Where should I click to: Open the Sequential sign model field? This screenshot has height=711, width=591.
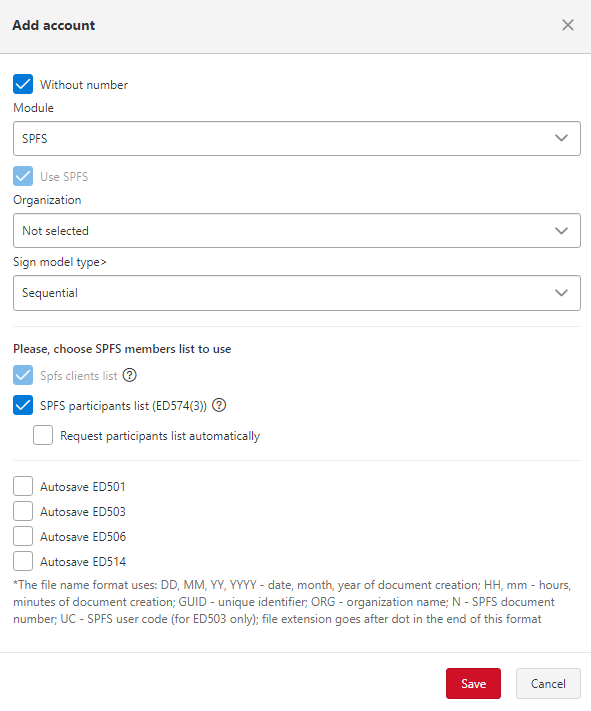(297, 293)
